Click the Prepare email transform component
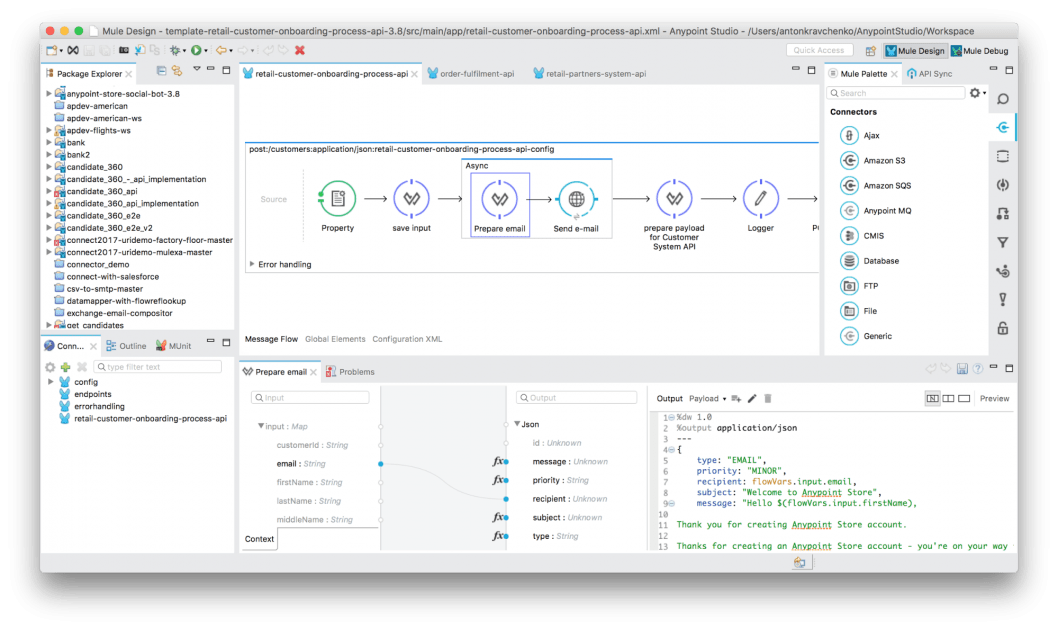 (x=498, y=199)
